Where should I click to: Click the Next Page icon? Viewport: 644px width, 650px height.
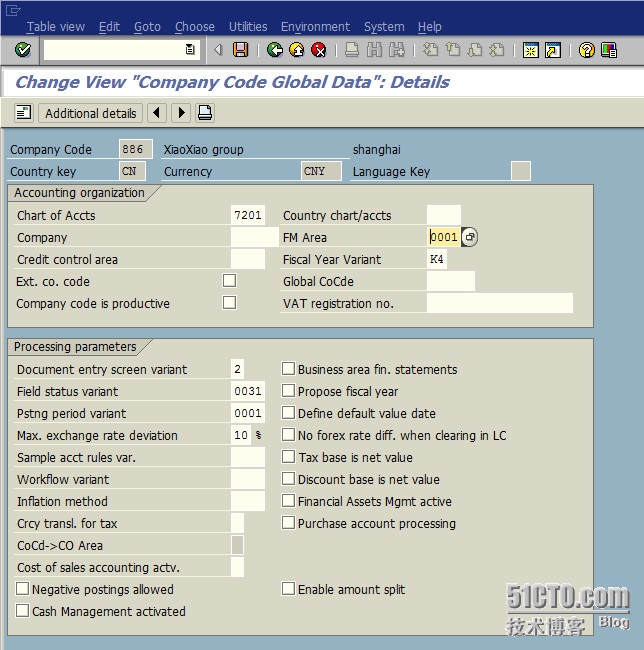click(475, 50)
